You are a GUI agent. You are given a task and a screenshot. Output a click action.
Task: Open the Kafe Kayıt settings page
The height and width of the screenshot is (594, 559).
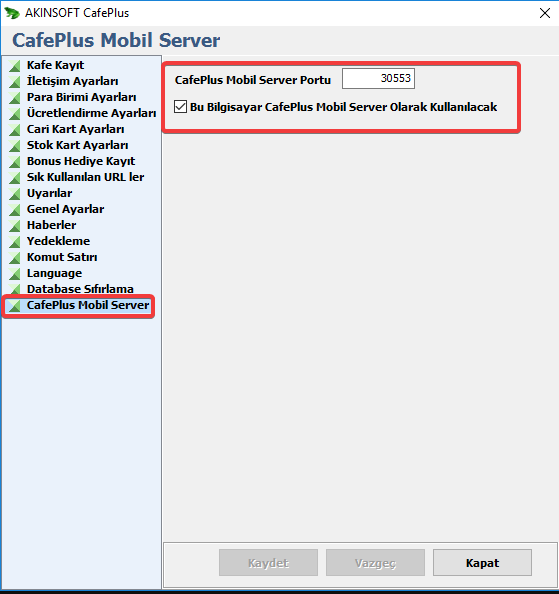point(55,65)
